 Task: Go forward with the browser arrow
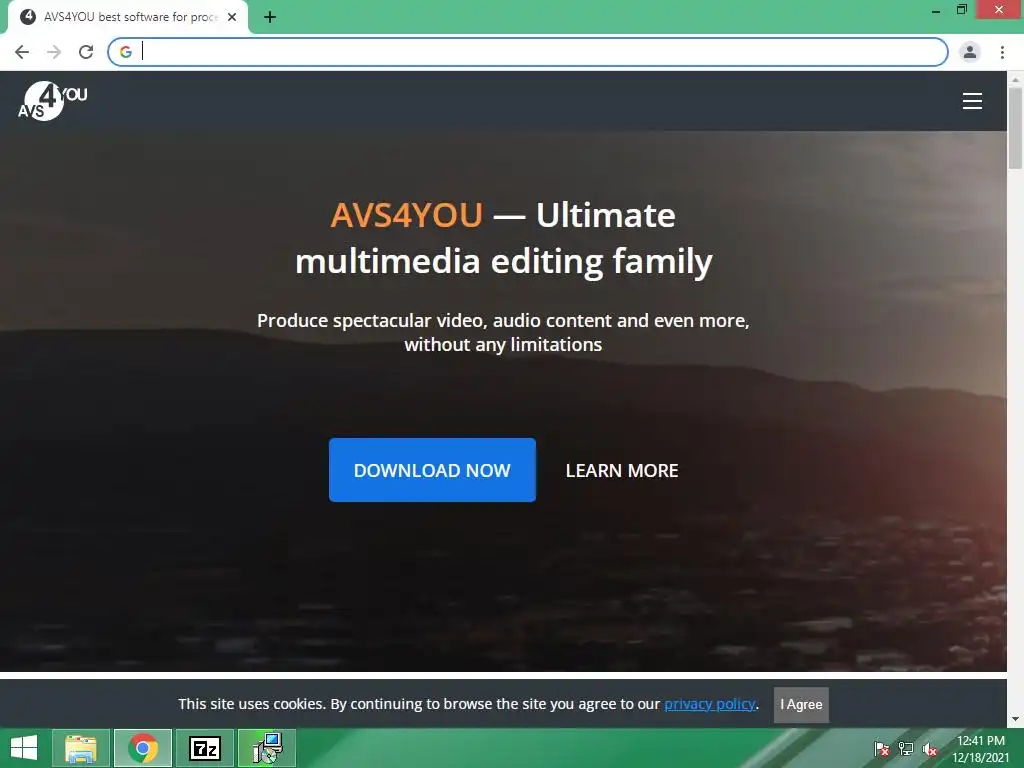[54, 52]
